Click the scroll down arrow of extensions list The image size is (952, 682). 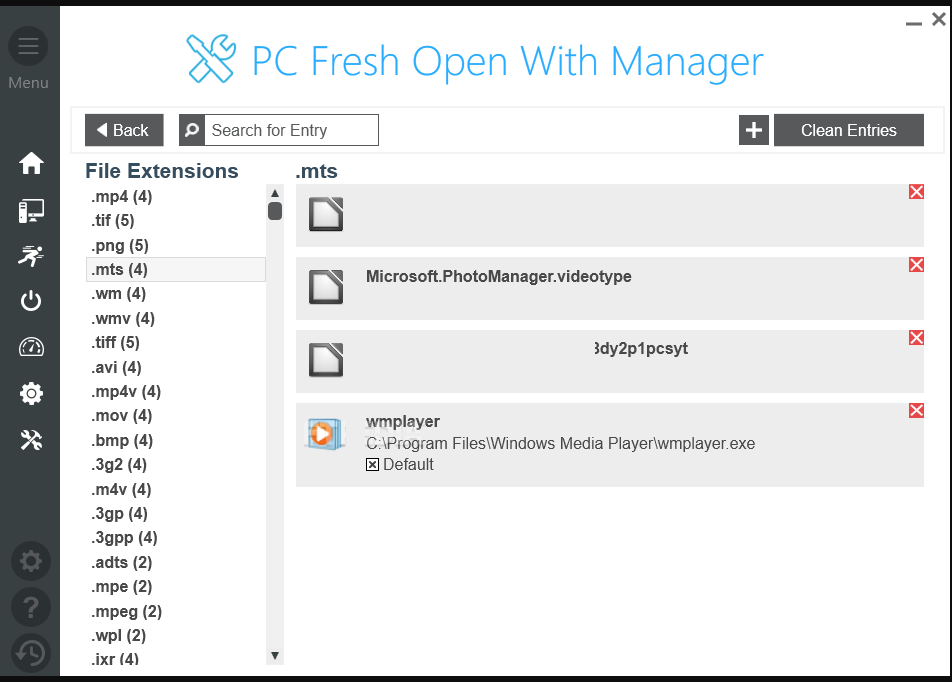(x=275, y=656)
